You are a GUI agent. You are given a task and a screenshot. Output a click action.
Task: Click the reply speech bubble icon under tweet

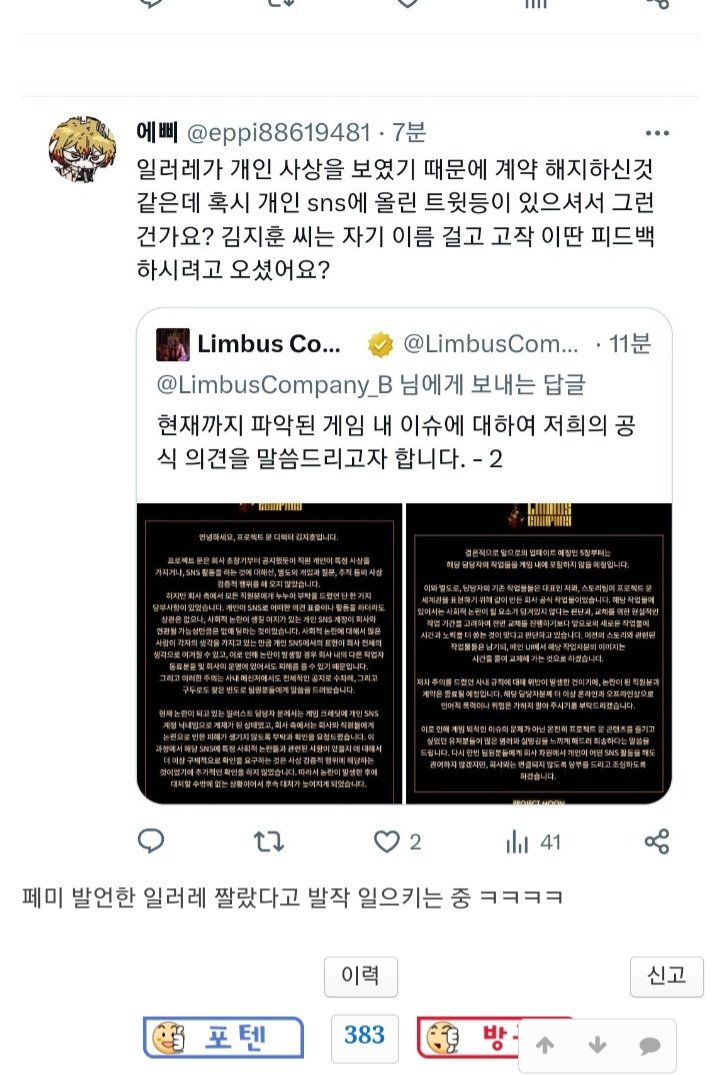click(151, 841)
